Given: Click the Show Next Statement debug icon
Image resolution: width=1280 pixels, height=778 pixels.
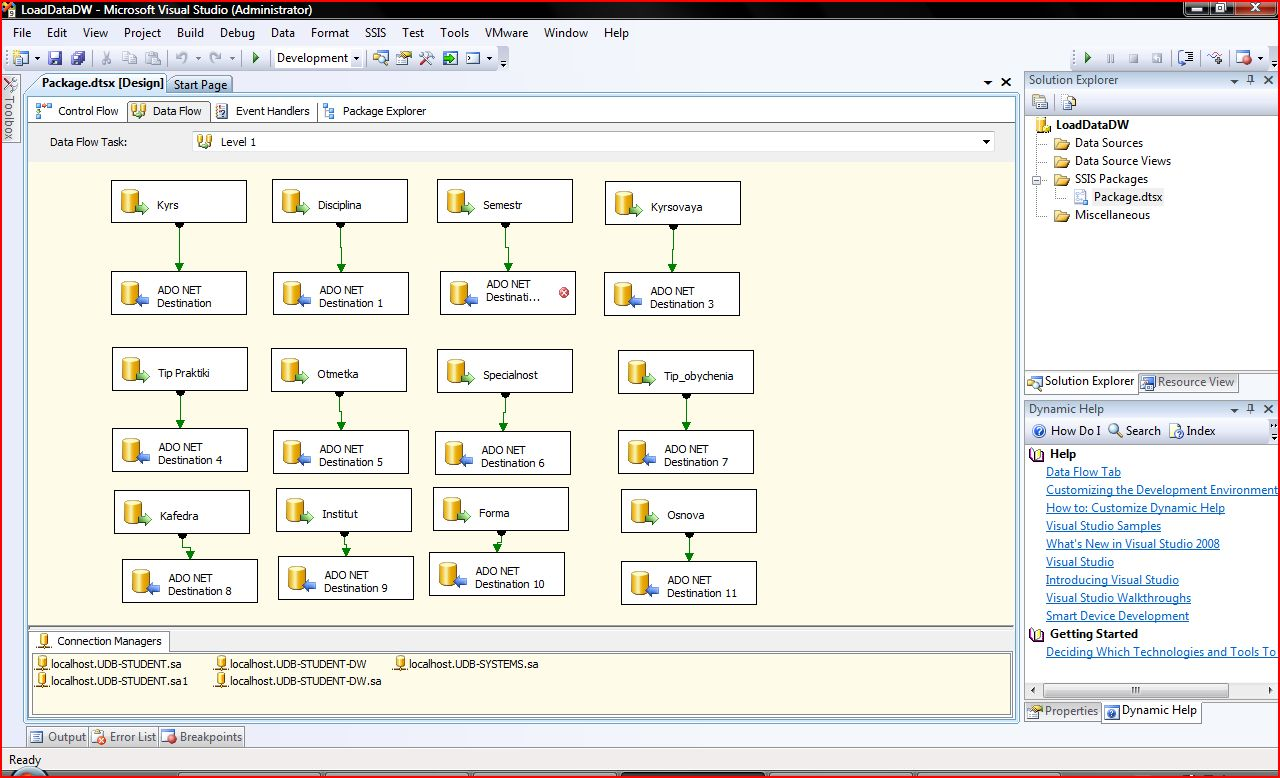Looking at the screenshot, I should pos(1186,58).
